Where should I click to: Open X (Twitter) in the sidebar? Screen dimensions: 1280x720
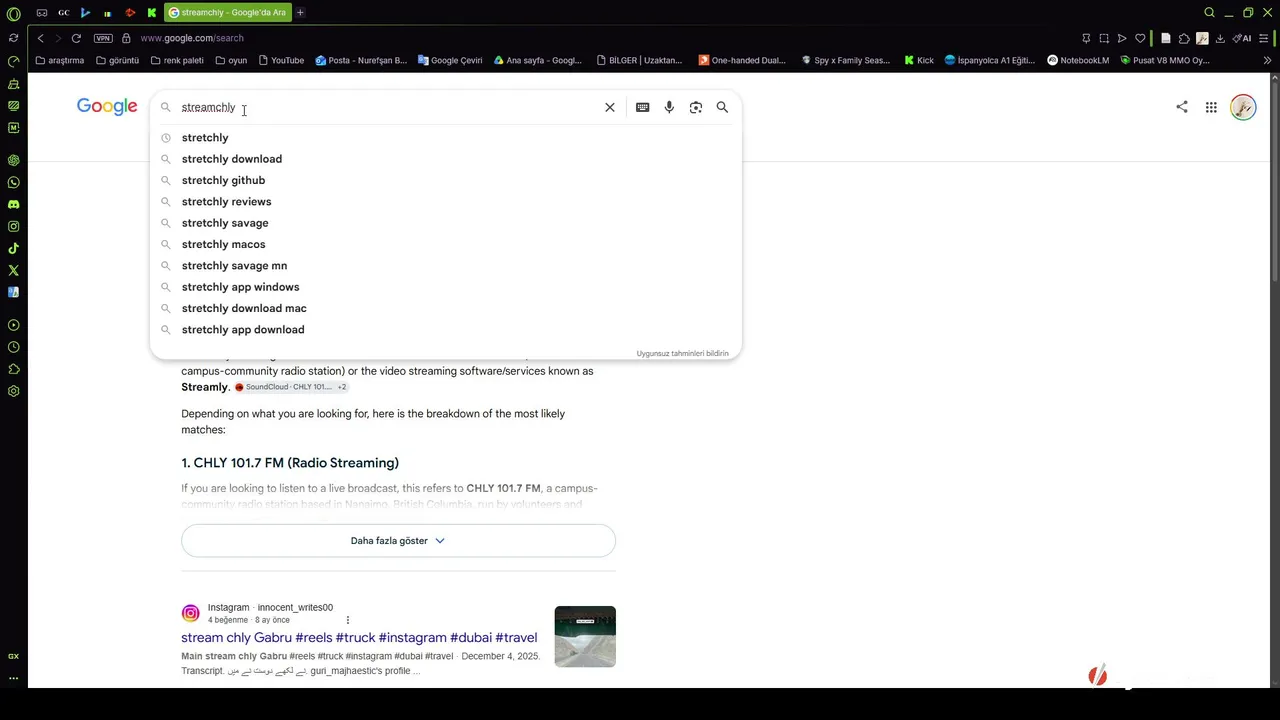[13, 270]
